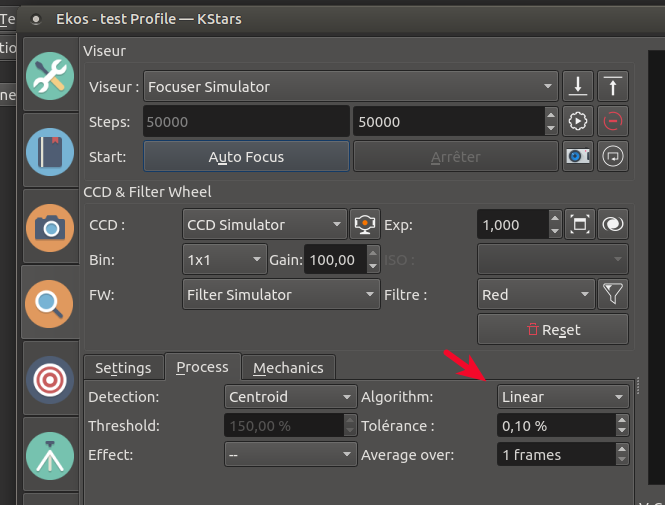Click the Reset button
The height and width of the screenshot is (505, 665).
[553, 330]
